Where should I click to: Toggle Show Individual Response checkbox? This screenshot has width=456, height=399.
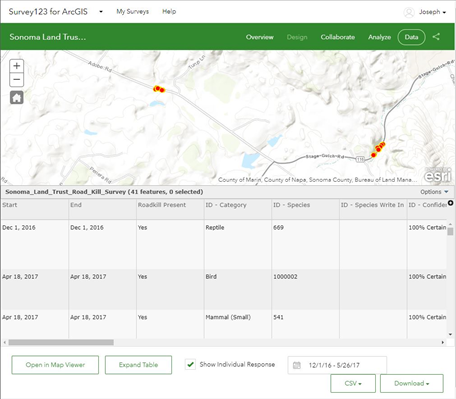click(x=190, y=364)
